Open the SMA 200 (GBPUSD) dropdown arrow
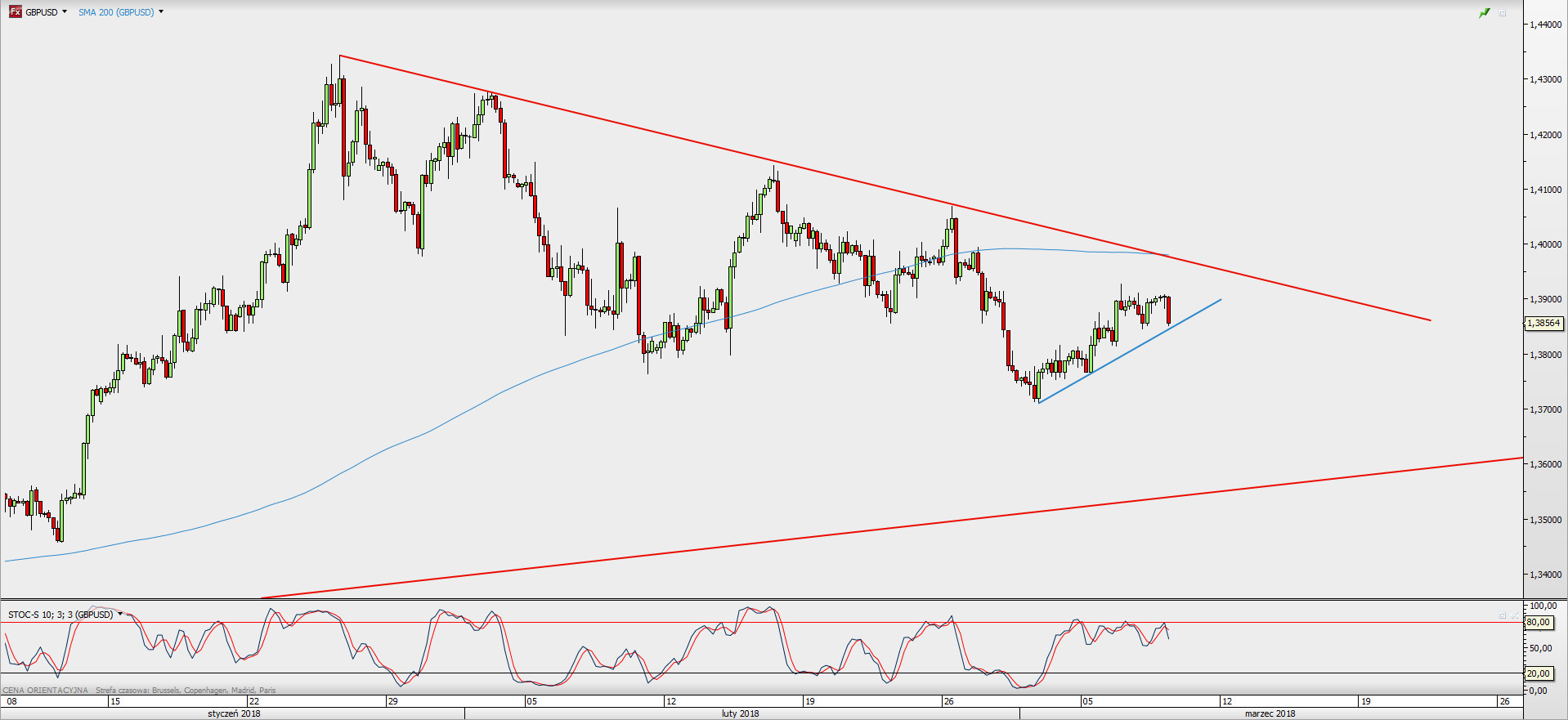 tap(161, 11)
